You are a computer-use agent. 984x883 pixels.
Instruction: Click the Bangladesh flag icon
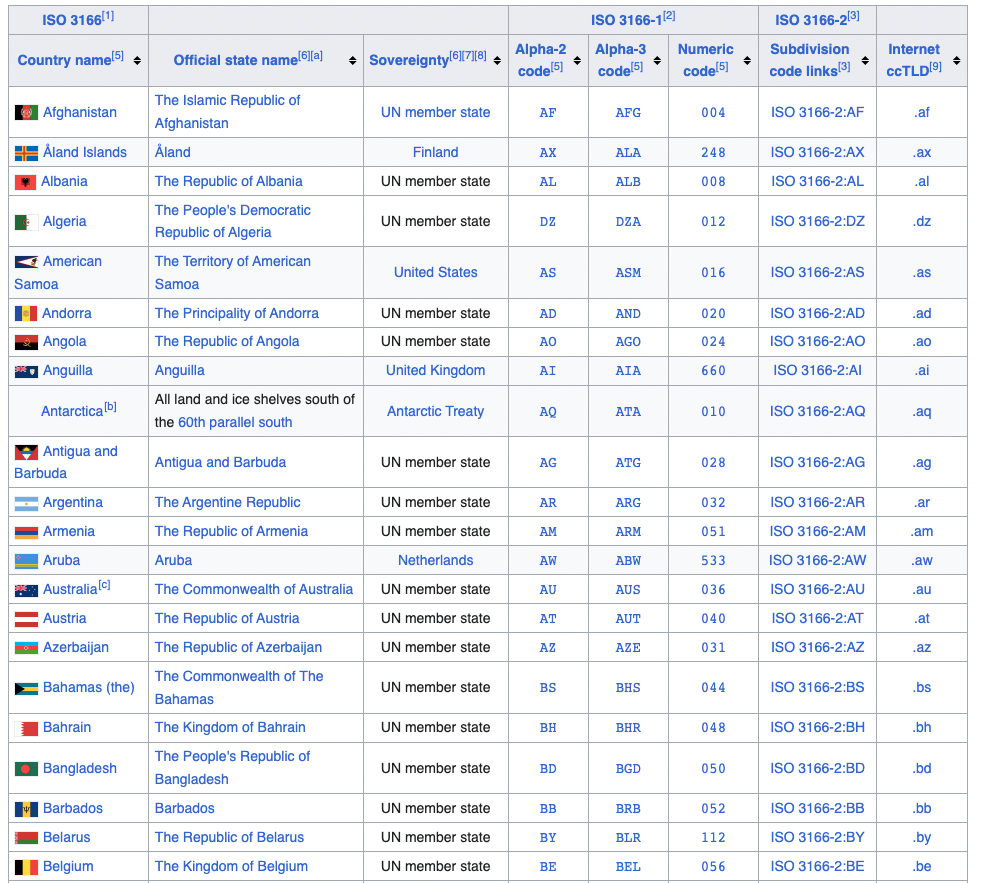point(26,769)
